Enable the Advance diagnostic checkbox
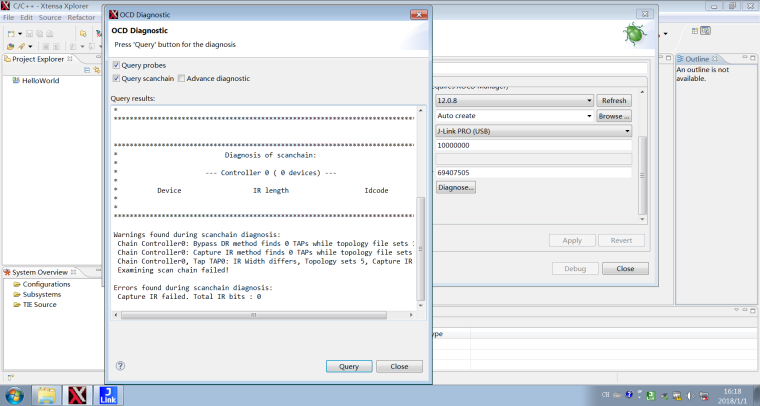The height and width of the screenshot is (406, 760). pyautogui.click(x=181, y=78)
